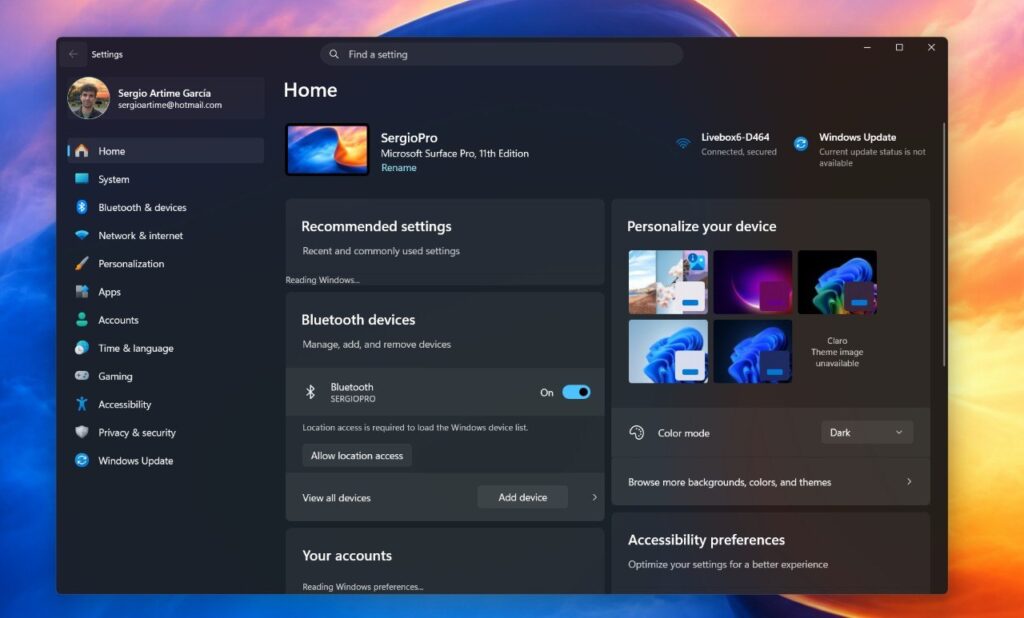Click the Bluetooth & devices sidebar icon
The width and height of the screenshot is (1024, 618).
(82, 207)
